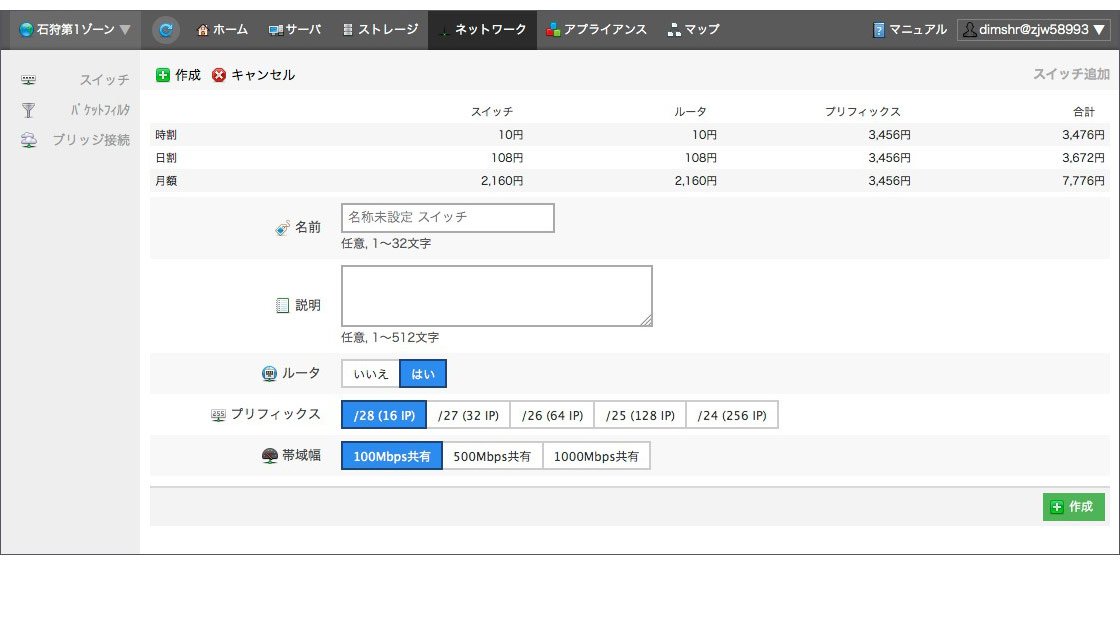Select ブリッジ接続 in the sidebar
The width and height of the screenshot is (1120, 620).
point(91,139)
